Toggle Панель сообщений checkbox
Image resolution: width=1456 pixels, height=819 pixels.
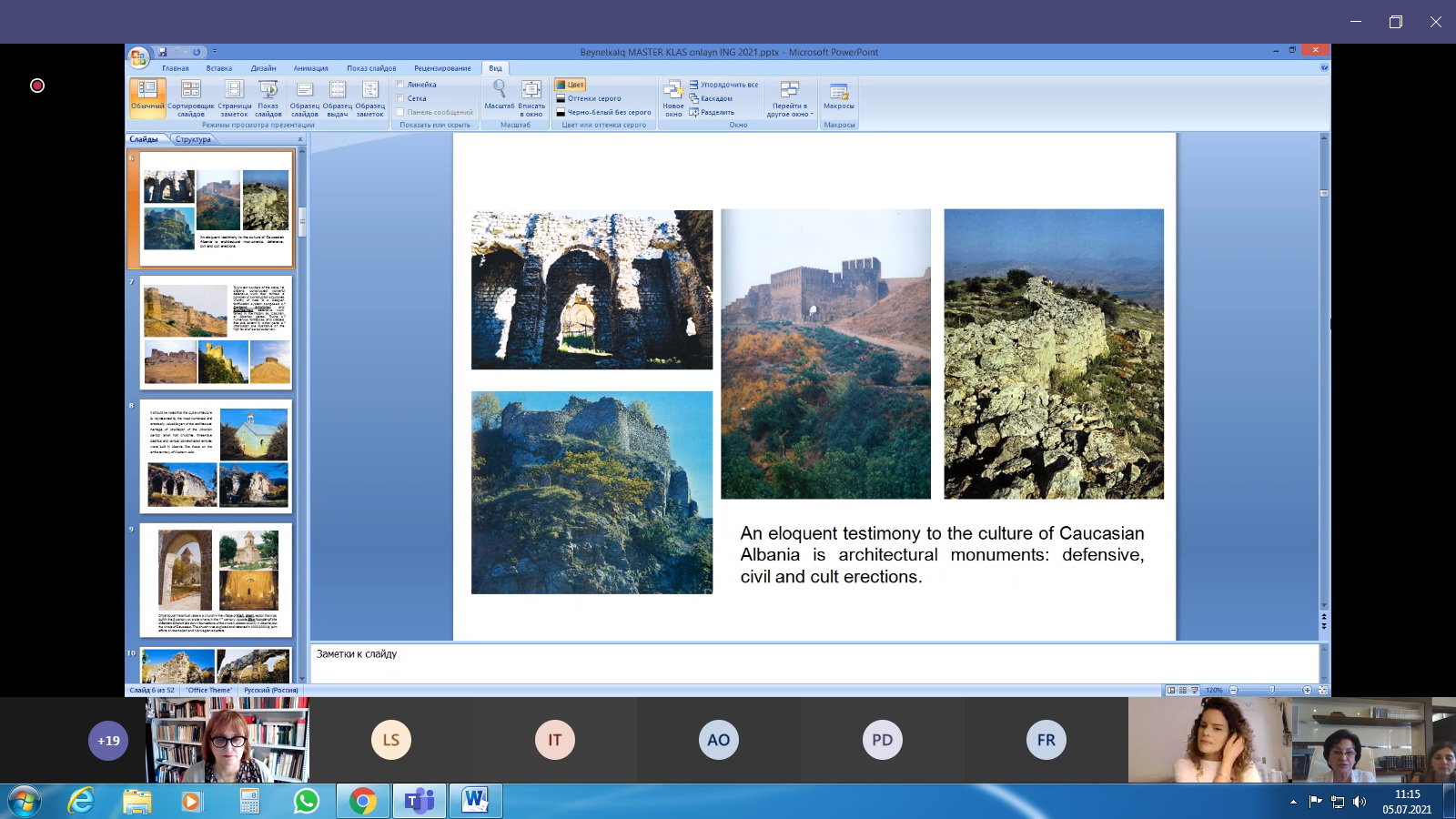point(400,112)
